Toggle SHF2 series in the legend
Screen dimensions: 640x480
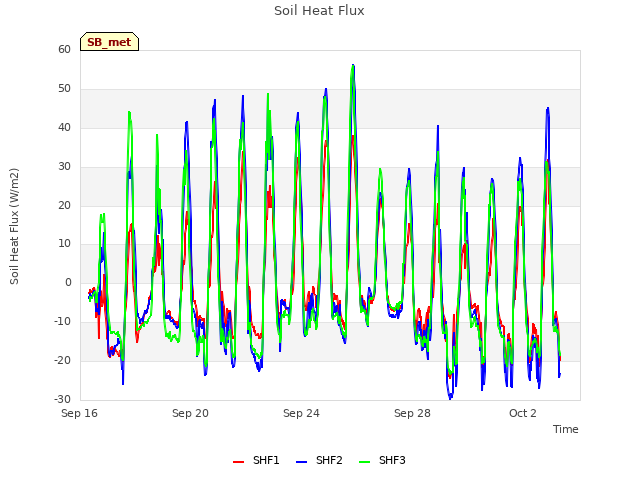319,460
